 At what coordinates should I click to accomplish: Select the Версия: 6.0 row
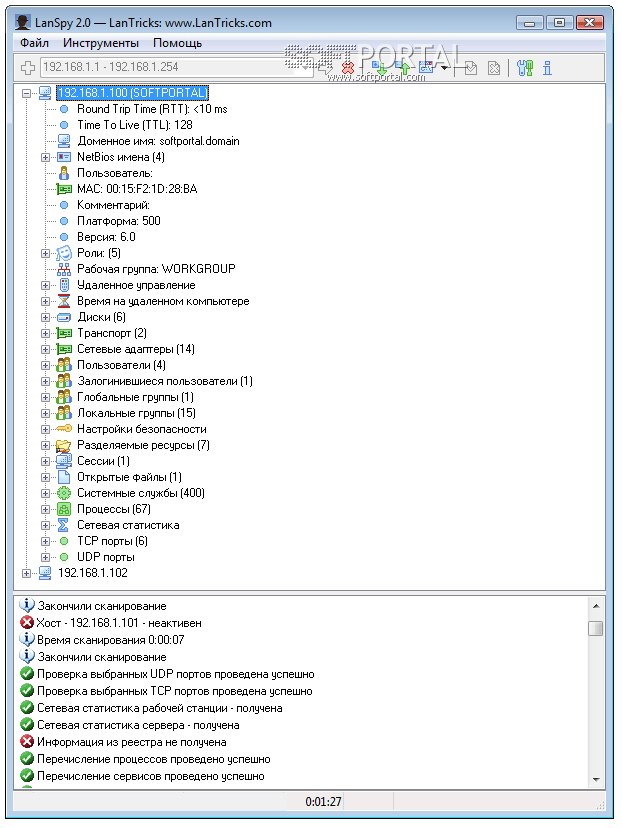(106, 237)
